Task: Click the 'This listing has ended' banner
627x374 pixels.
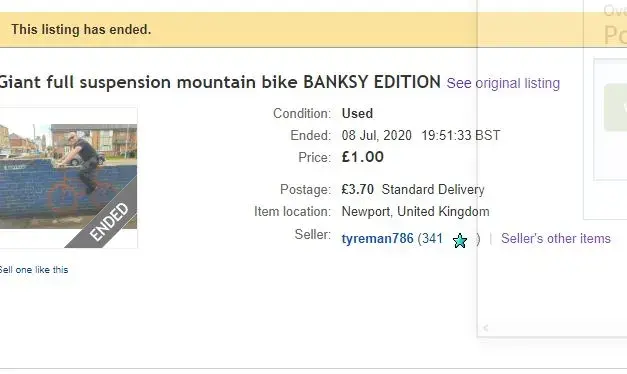Action: (238, 30)
